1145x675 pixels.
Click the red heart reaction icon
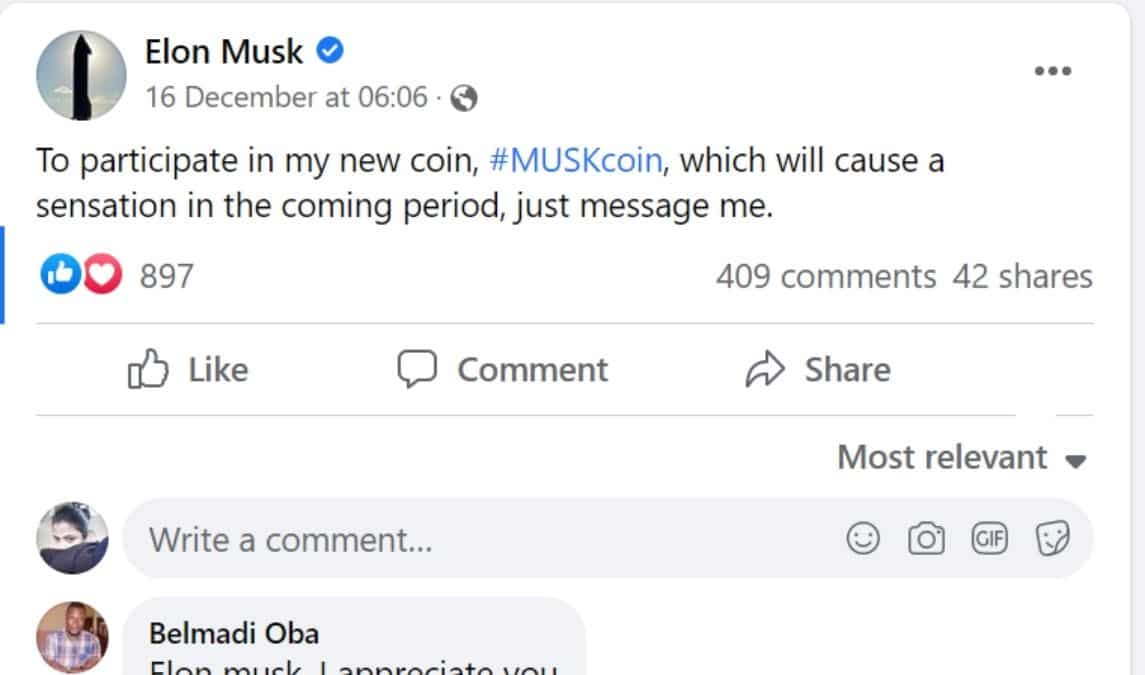[x=102, y=274]
